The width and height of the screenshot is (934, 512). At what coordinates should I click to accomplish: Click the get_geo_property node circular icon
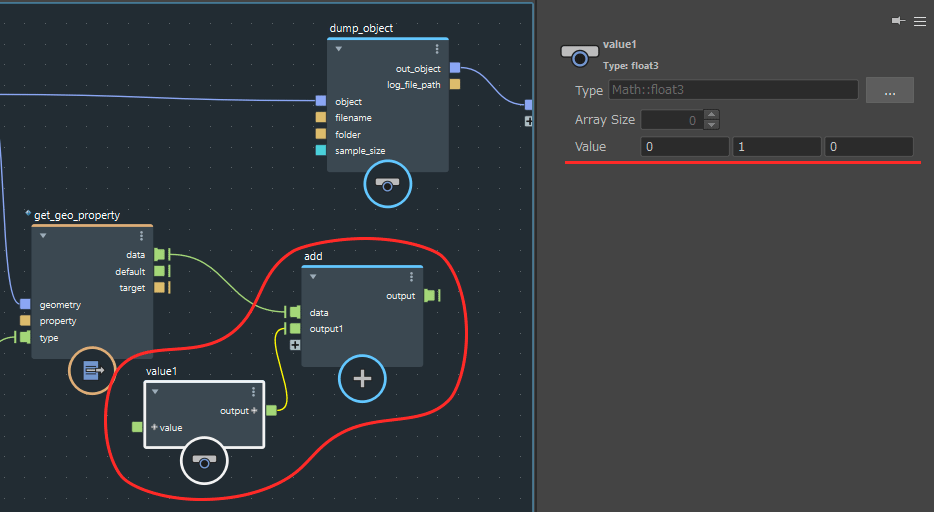click(x=91, y=371)
